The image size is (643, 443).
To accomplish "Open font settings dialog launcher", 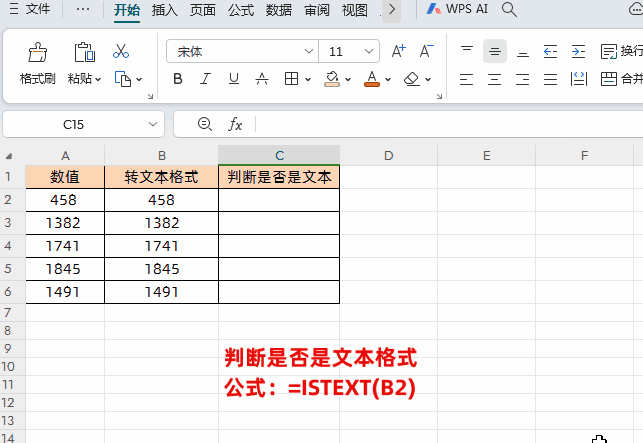I will pos(439,96).
